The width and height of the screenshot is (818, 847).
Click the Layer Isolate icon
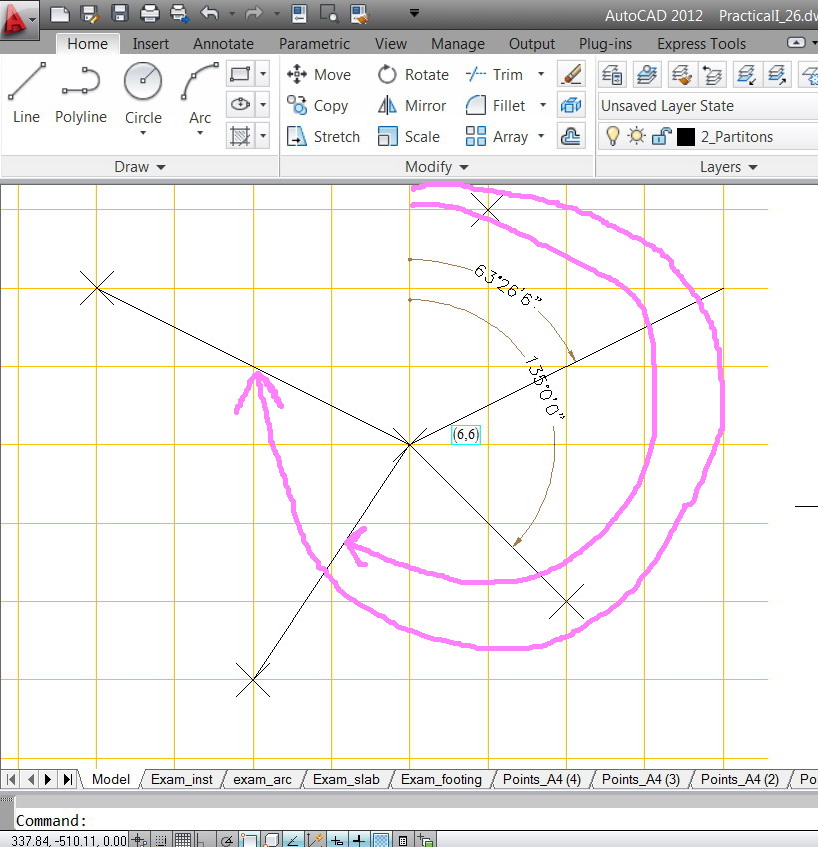[x=746, y=75]
